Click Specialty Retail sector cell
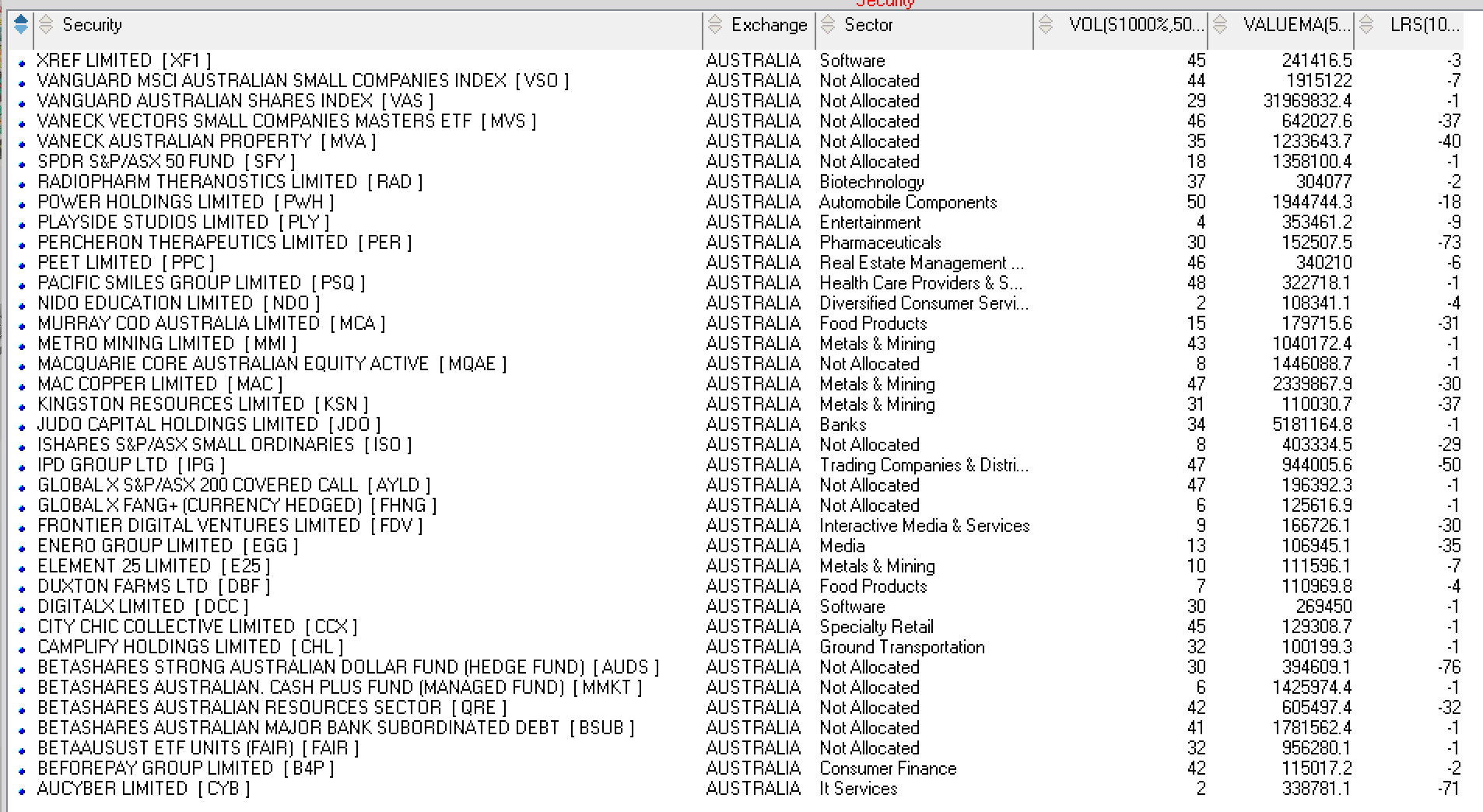Viewport: 1483px width, 812px height. pyautogui.click(x=876, y=627)
